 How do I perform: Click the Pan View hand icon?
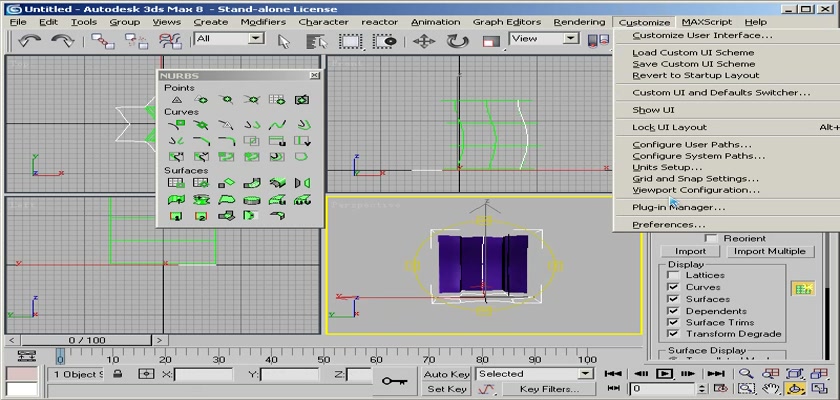coord(770,388)
